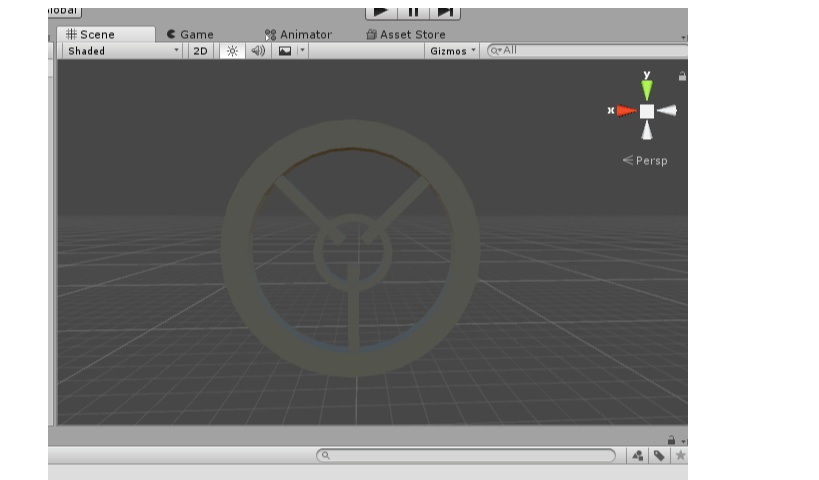Image resolution: width=819 pixels, height=480 pixels.
Task: Click the project panel search field
Action: [466, 455]
